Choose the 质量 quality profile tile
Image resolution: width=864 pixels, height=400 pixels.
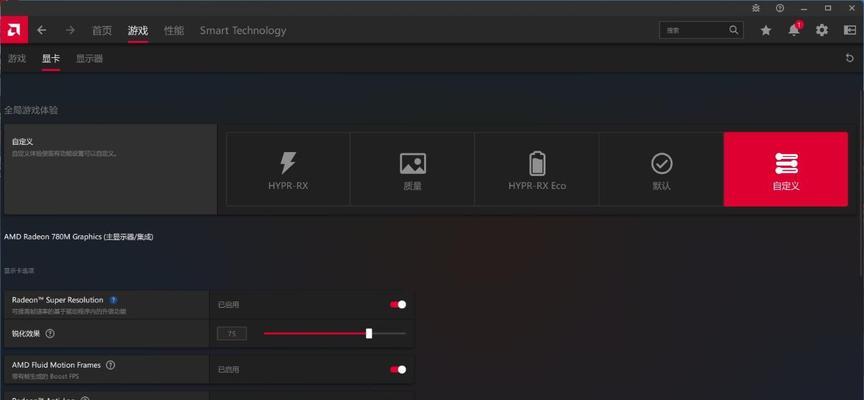pos(412,169)
